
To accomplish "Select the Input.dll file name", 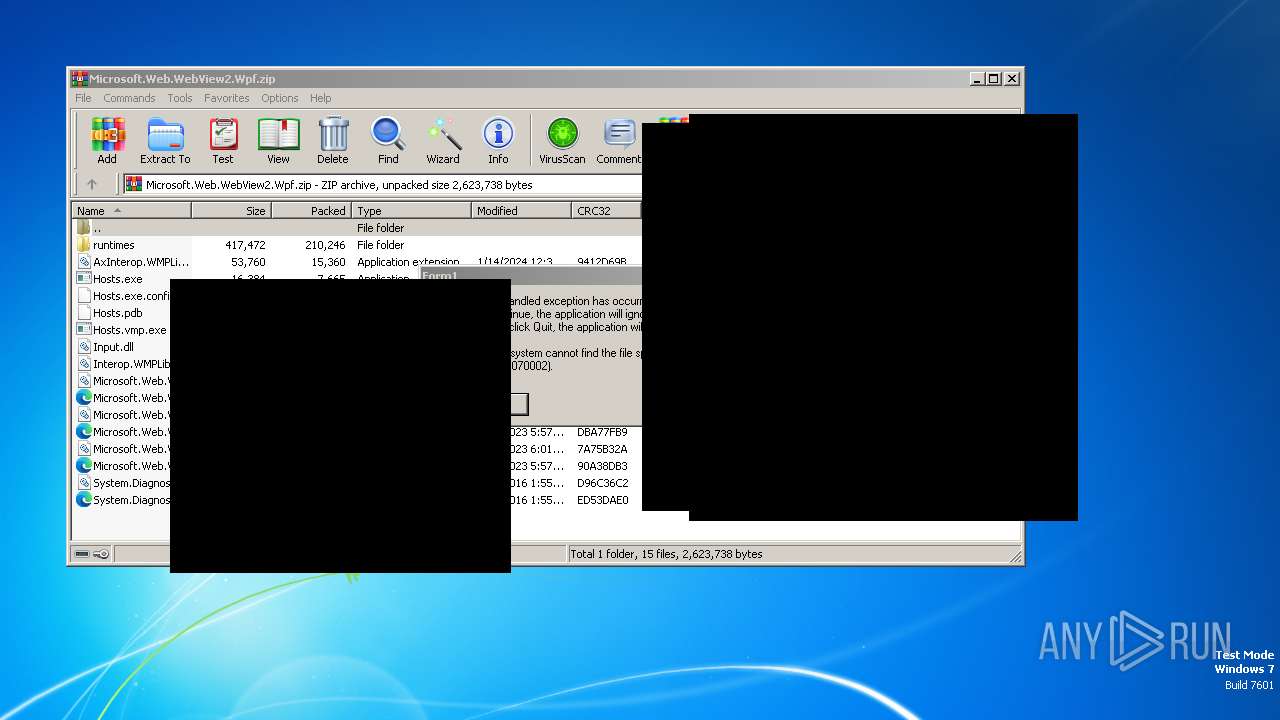I will [113, 347].
